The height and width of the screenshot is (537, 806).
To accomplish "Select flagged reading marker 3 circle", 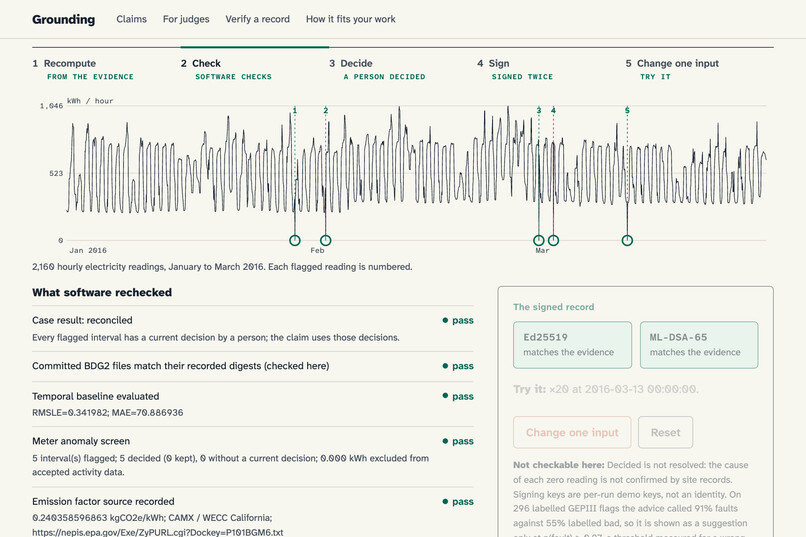I will point(538,240).
